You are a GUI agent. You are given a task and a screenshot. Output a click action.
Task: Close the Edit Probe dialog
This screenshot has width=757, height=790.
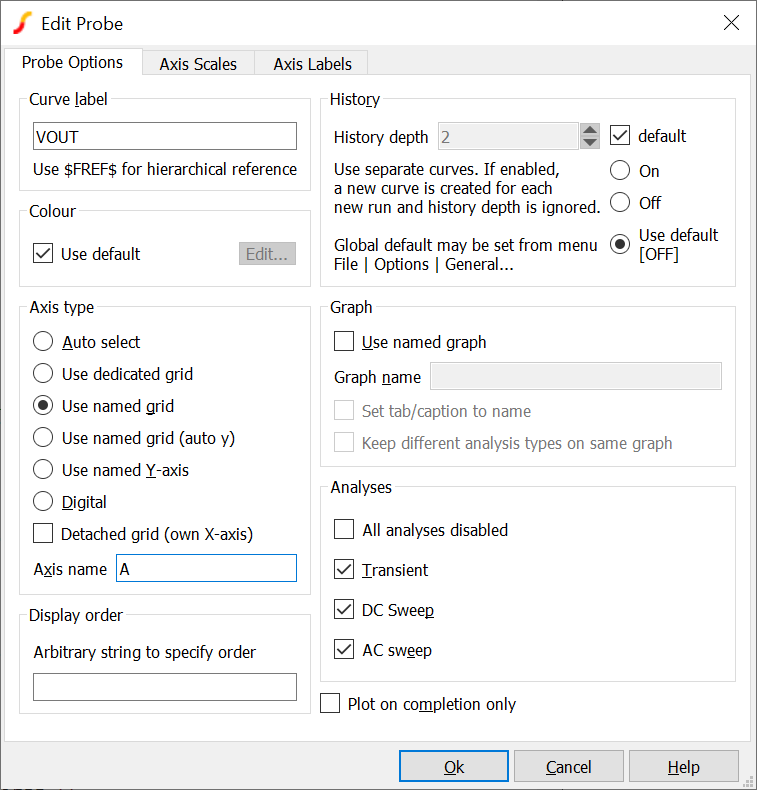[731, 23]
